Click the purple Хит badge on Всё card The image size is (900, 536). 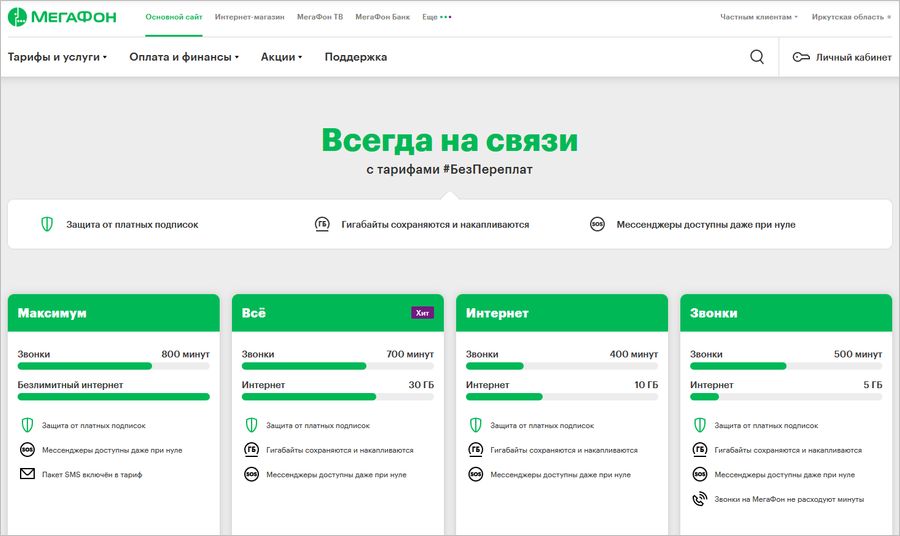pos(422,313)
